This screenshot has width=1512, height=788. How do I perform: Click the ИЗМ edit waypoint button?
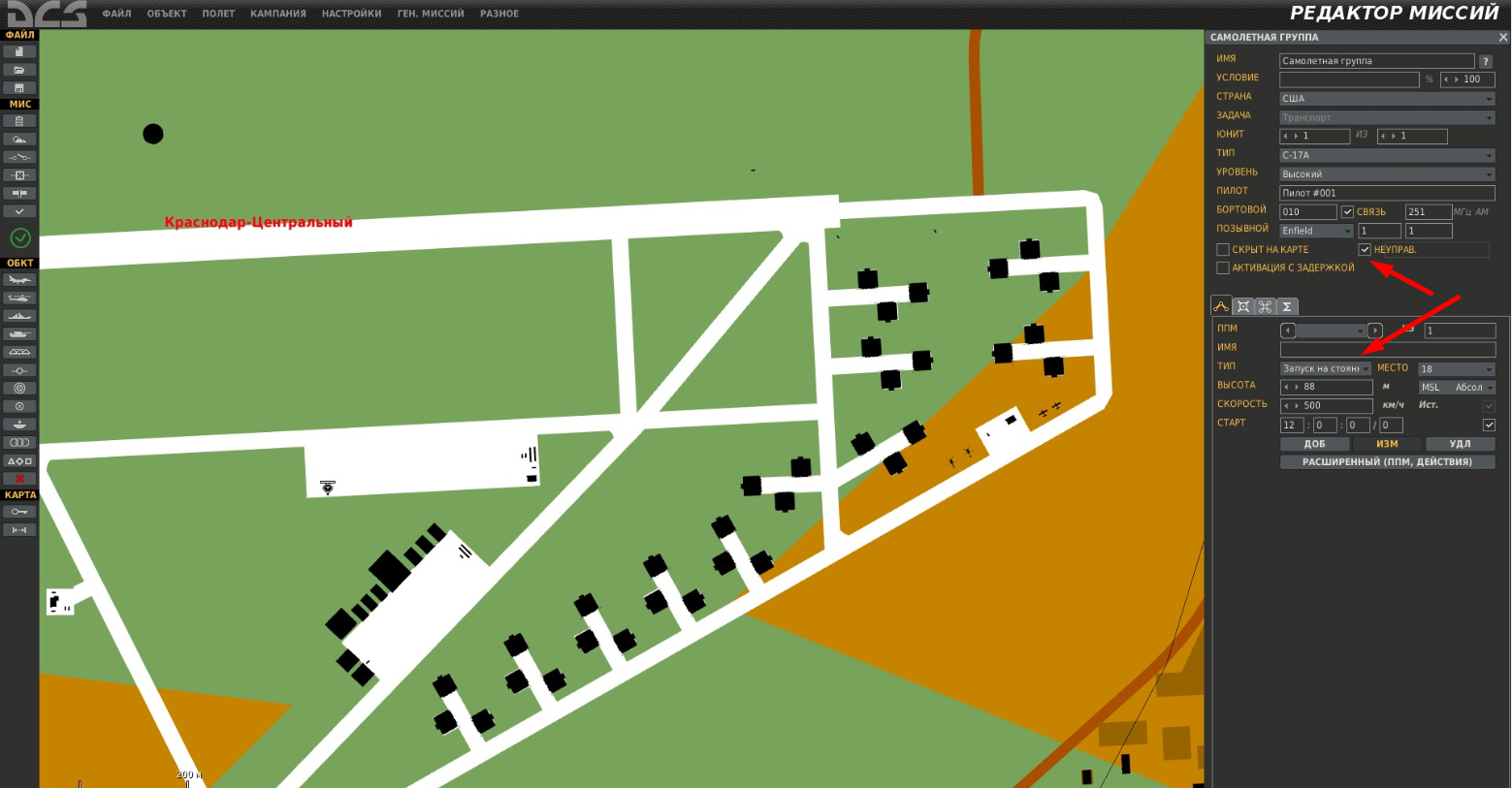[1388, 444]
